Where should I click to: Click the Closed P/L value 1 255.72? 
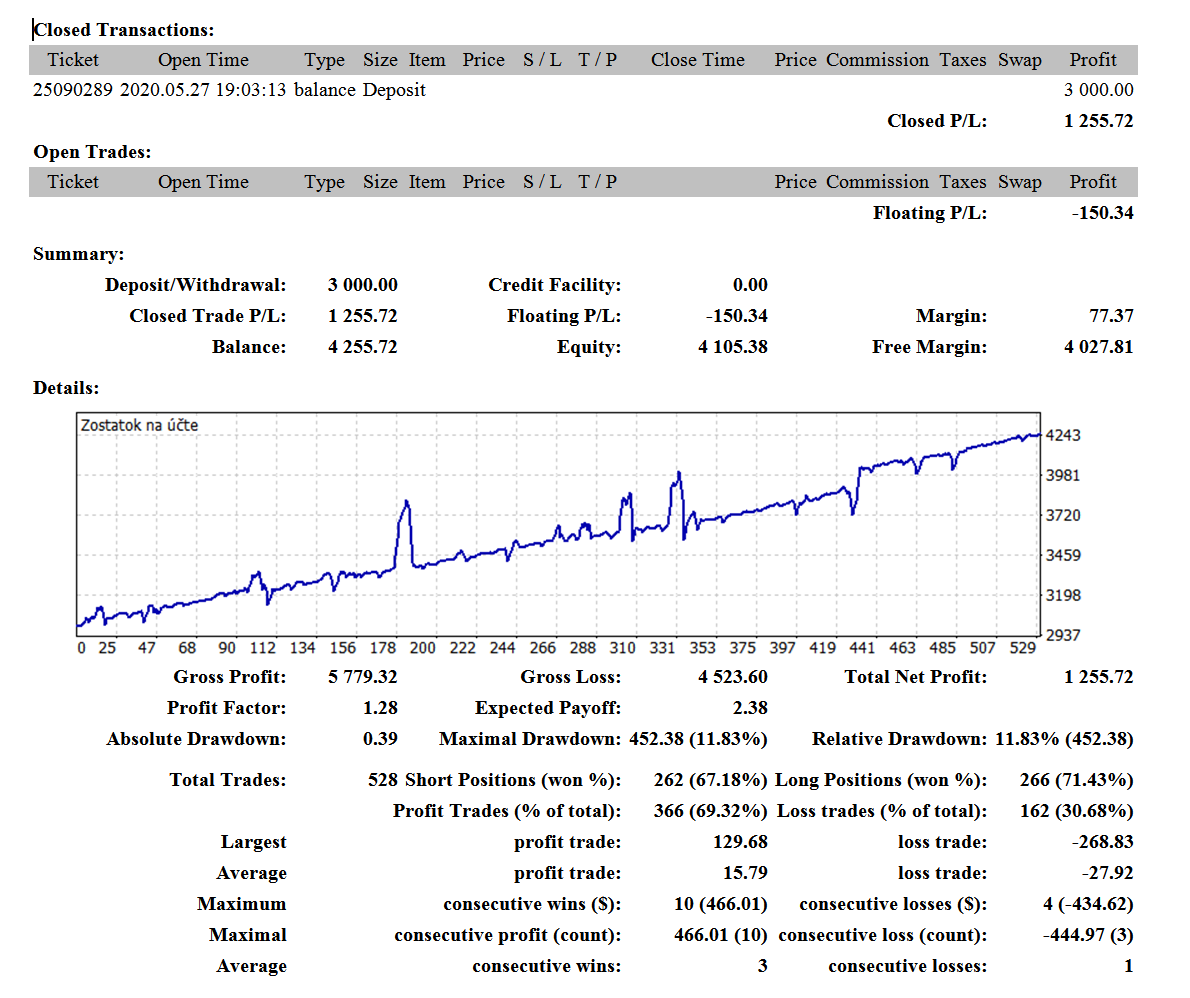(1098, 121)
